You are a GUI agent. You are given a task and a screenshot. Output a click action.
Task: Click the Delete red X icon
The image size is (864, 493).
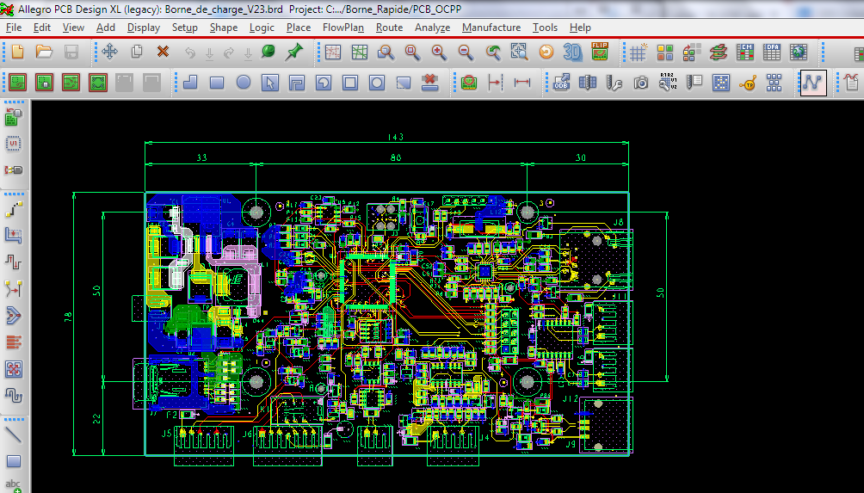tap(163, 52)
